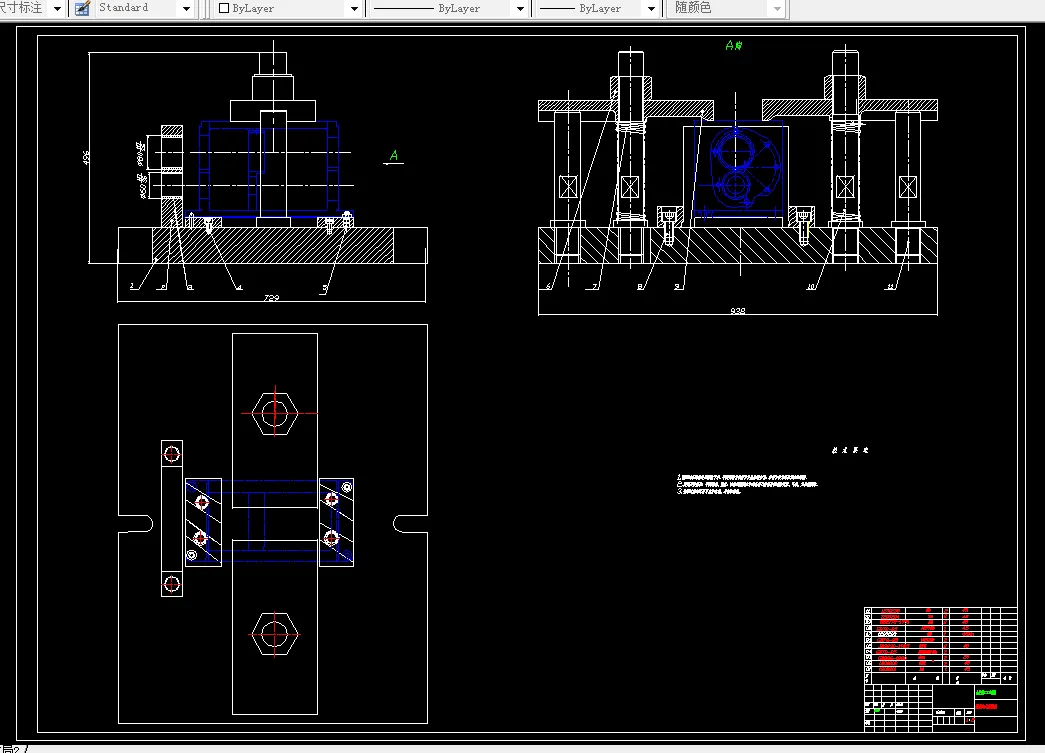Viewport: 1045px width, 753px height.
Task: Click the white ByLayer color swatch box
Action: pyautogui.click(x=224, y=9)
